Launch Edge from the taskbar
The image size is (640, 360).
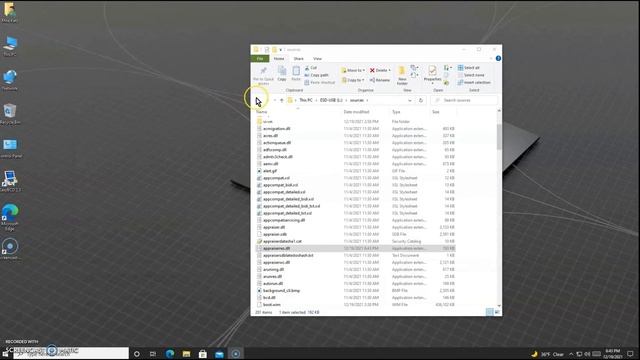[170, 354]
